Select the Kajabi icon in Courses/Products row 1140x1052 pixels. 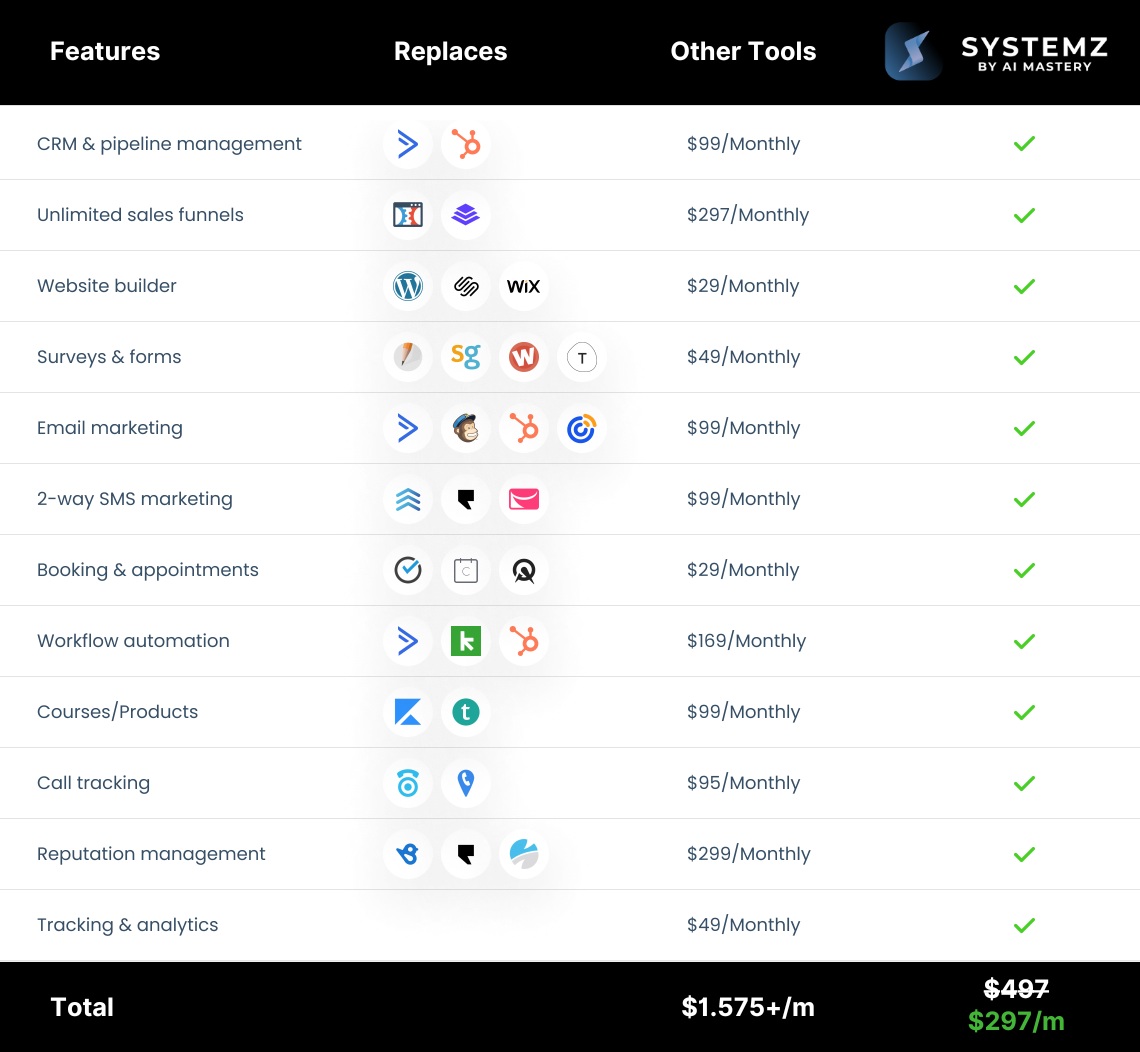coord(407,712)
